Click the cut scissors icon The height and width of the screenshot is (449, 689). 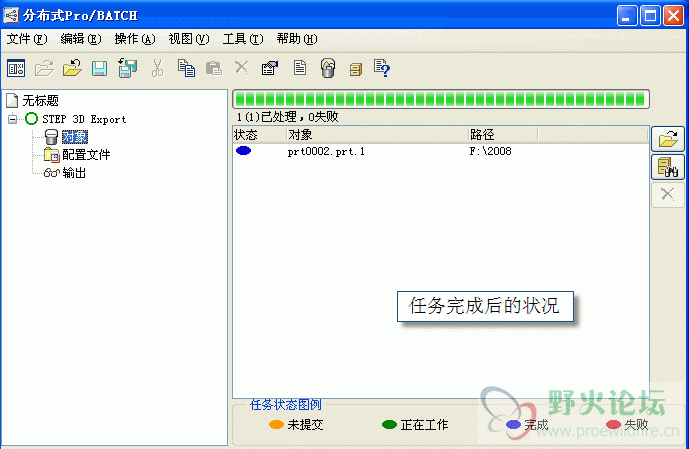point(157,69)
